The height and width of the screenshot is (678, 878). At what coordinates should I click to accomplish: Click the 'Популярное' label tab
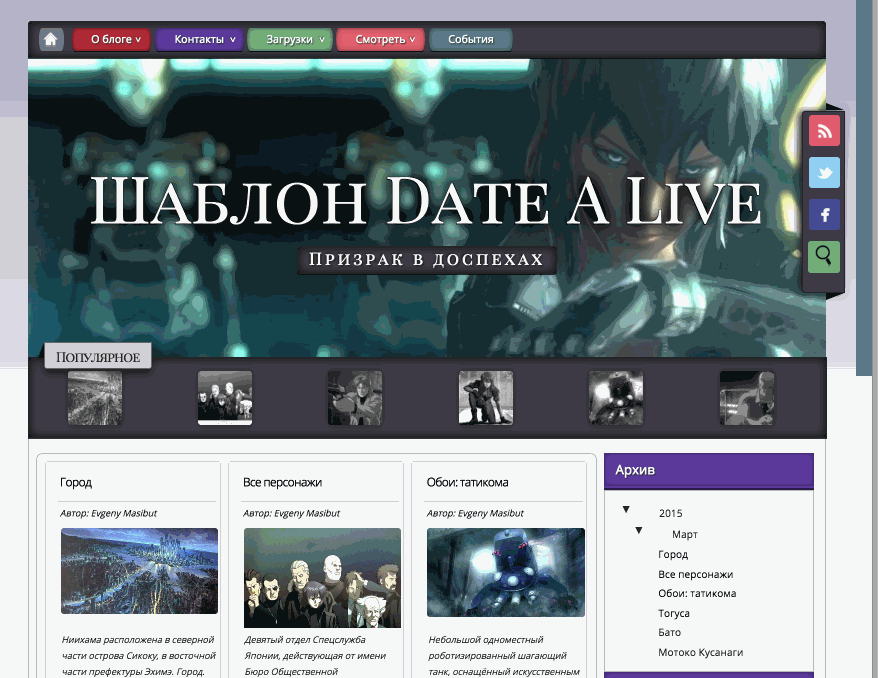pyautogui.click(x=98, y=357)
